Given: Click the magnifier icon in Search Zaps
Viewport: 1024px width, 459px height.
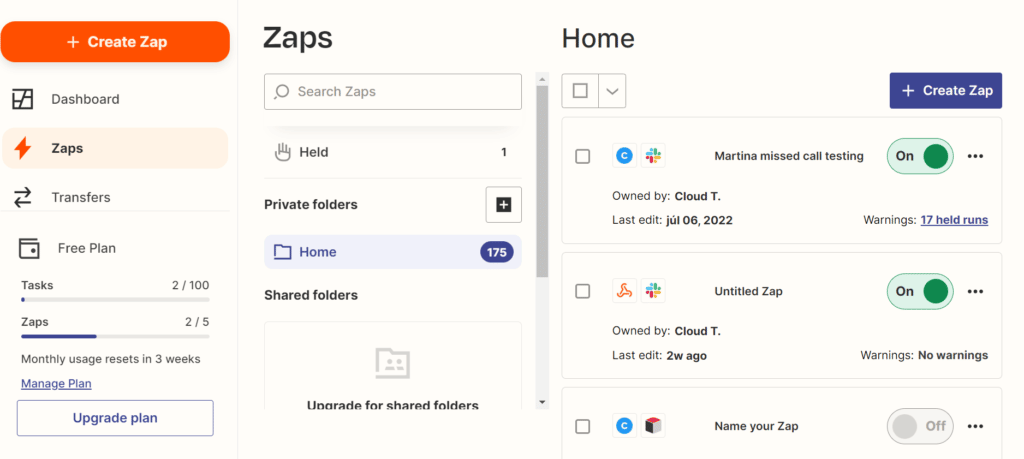Looking at the screenshot, I should 281,91.
